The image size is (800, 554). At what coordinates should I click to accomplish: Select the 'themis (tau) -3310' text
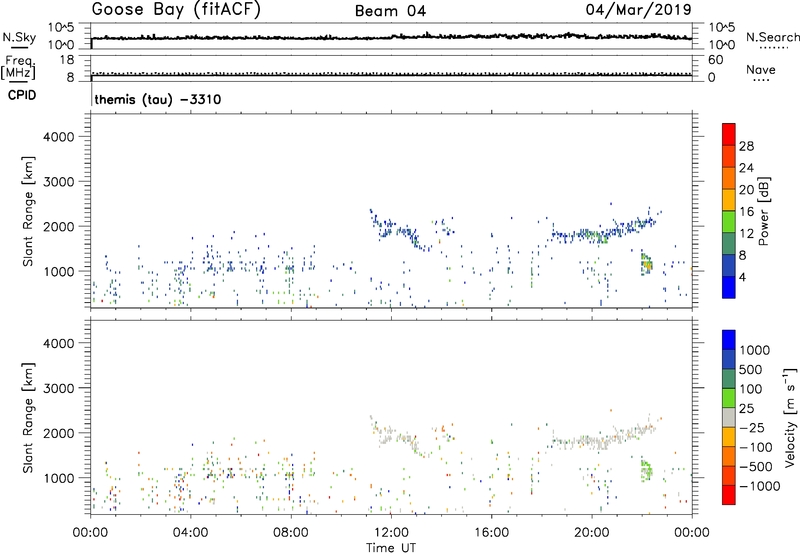click(158, 99)
